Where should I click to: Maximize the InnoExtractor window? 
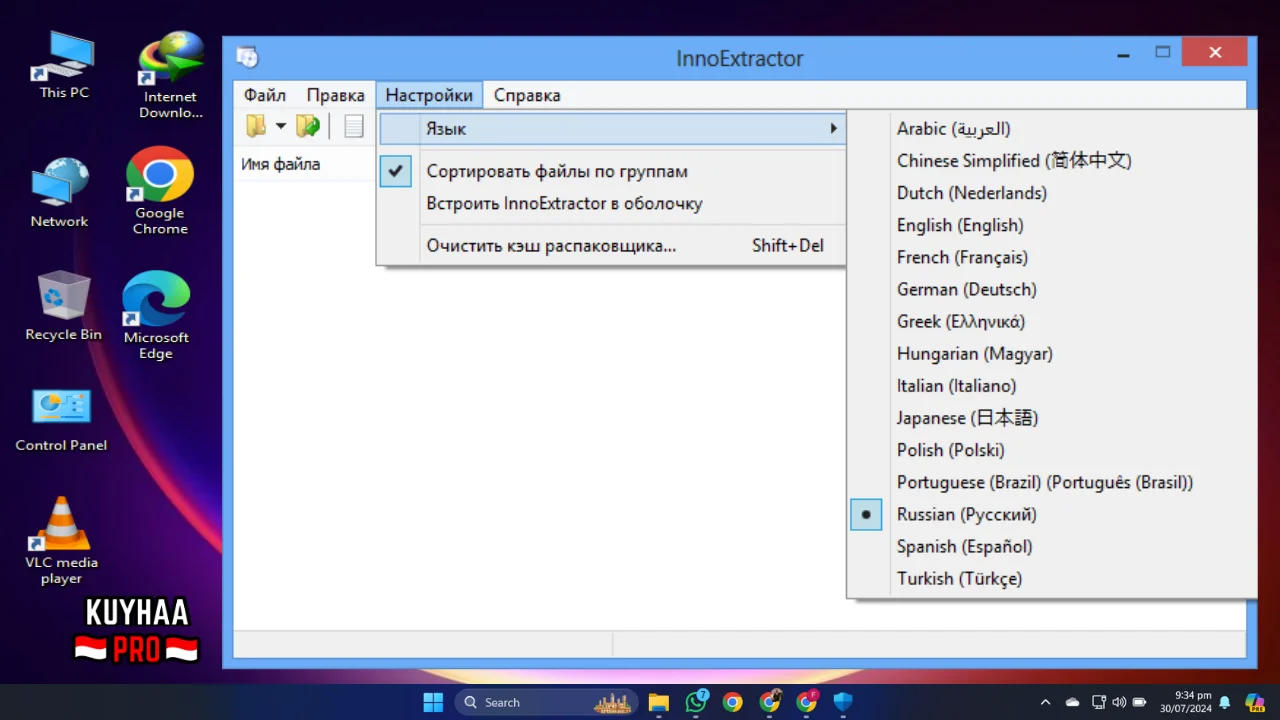point(1162,52)
